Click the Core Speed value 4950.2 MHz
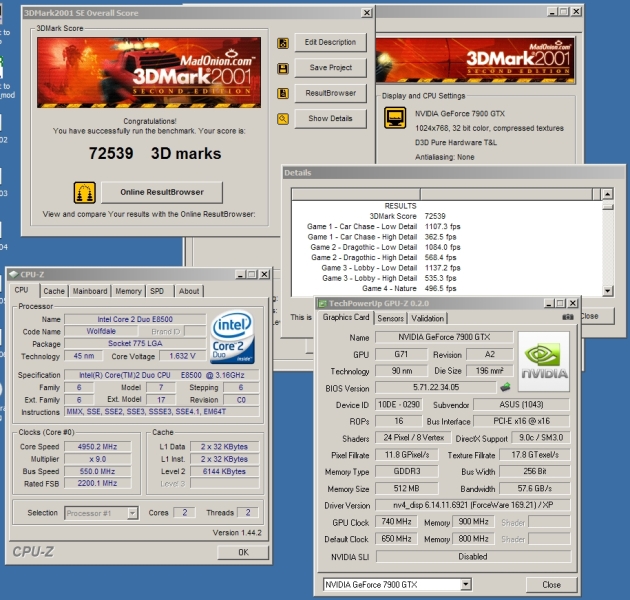Screen dimensions: 630x600 point(98,446)
